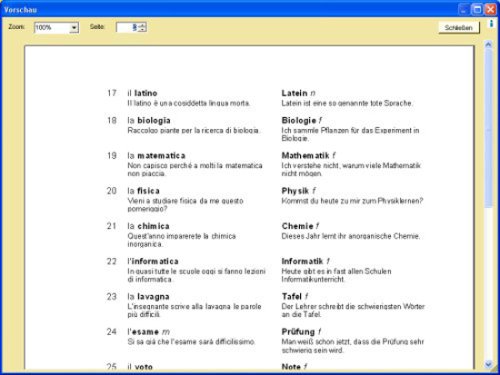
Task: Increase the Seite page number spinner
Action: (x=142, y=25)
